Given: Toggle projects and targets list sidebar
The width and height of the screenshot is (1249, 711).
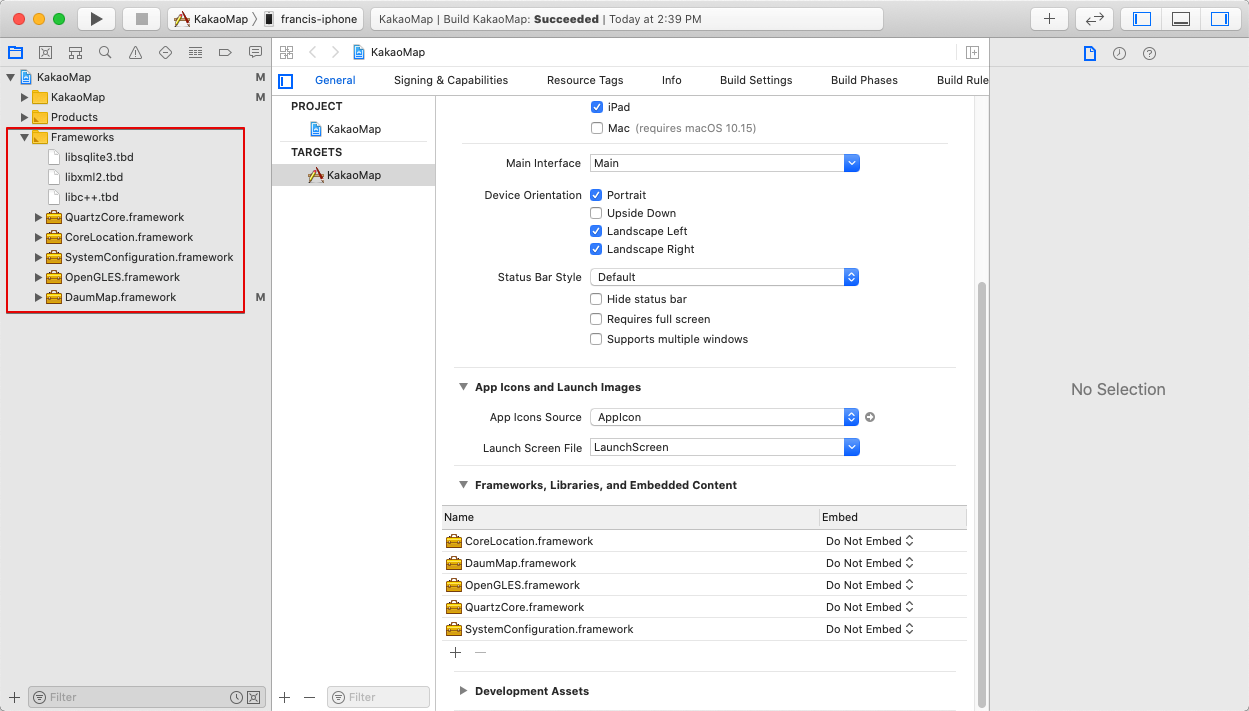Looking at the screenshot, I should click(x=286, y=81).
